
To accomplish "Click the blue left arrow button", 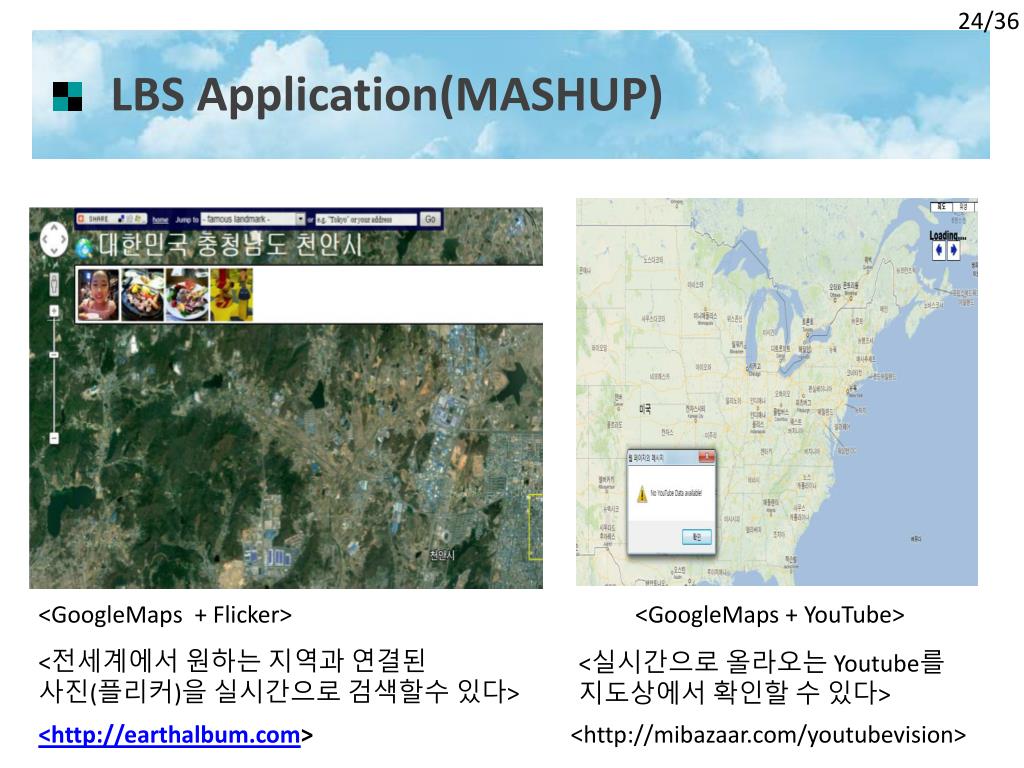I will coord(939,250).
